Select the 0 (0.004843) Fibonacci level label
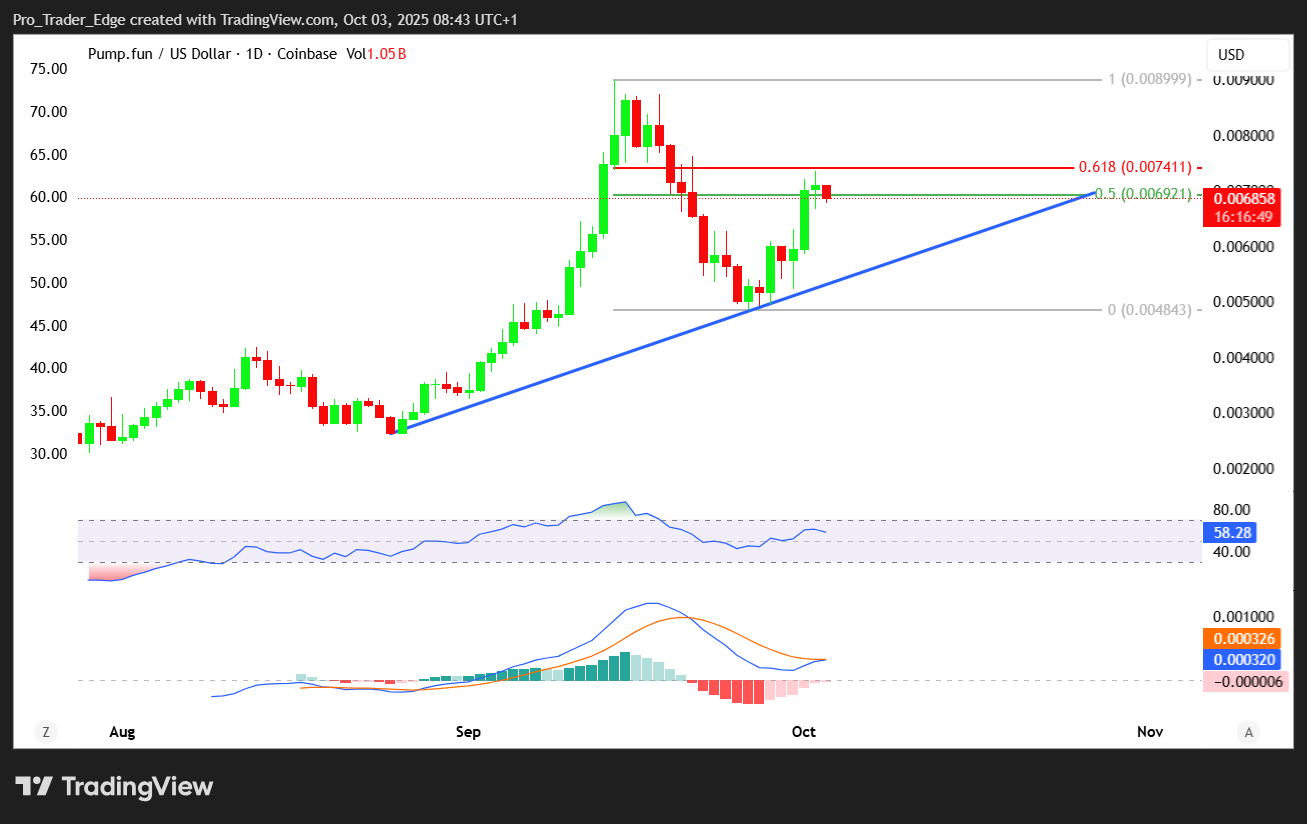 pos(1149,310)
